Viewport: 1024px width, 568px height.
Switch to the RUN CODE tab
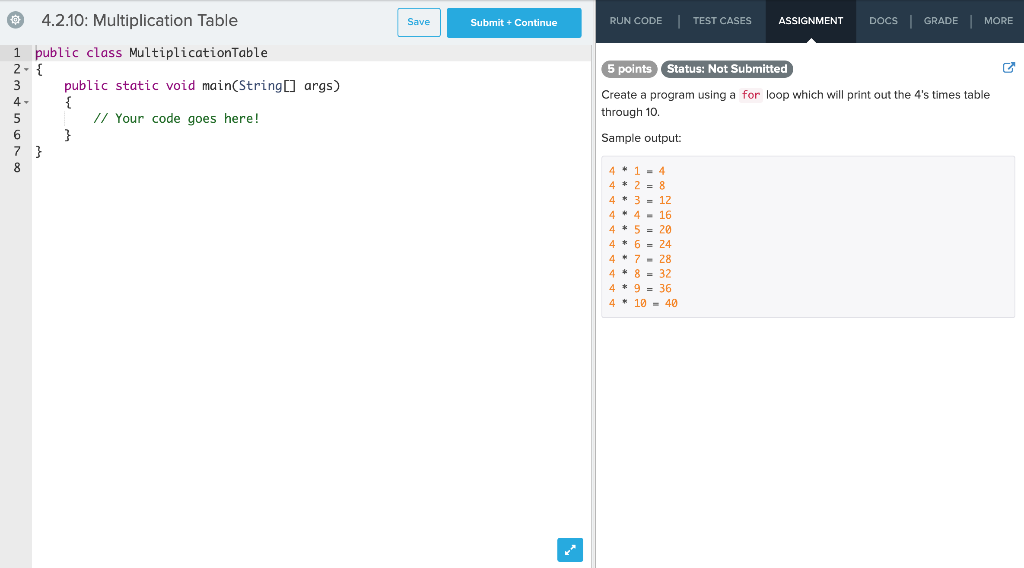(x=635, y=21)
